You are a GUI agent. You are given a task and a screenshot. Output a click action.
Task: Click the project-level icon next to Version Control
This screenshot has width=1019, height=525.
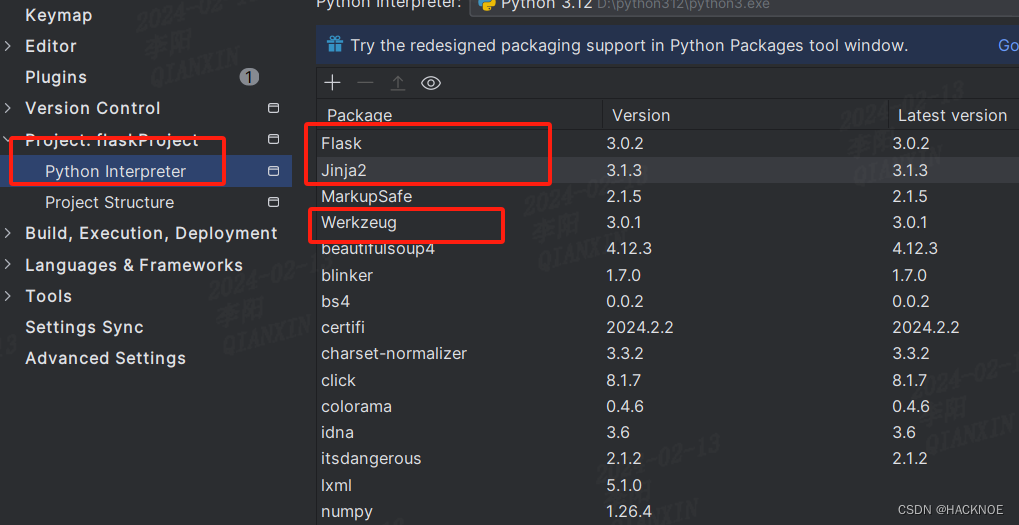pyautogui.click(x=274, y=108)
